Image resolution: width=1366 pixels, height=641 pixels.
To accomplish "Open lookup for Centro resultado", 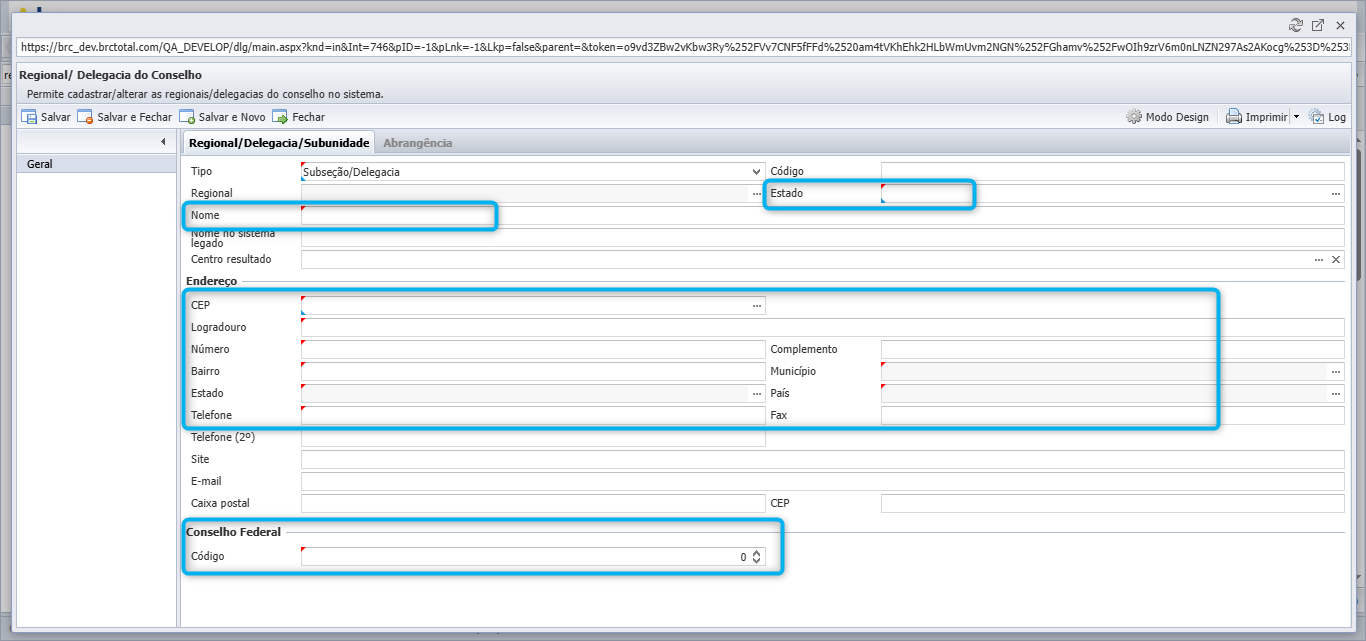I will (x=1319, y=260).
